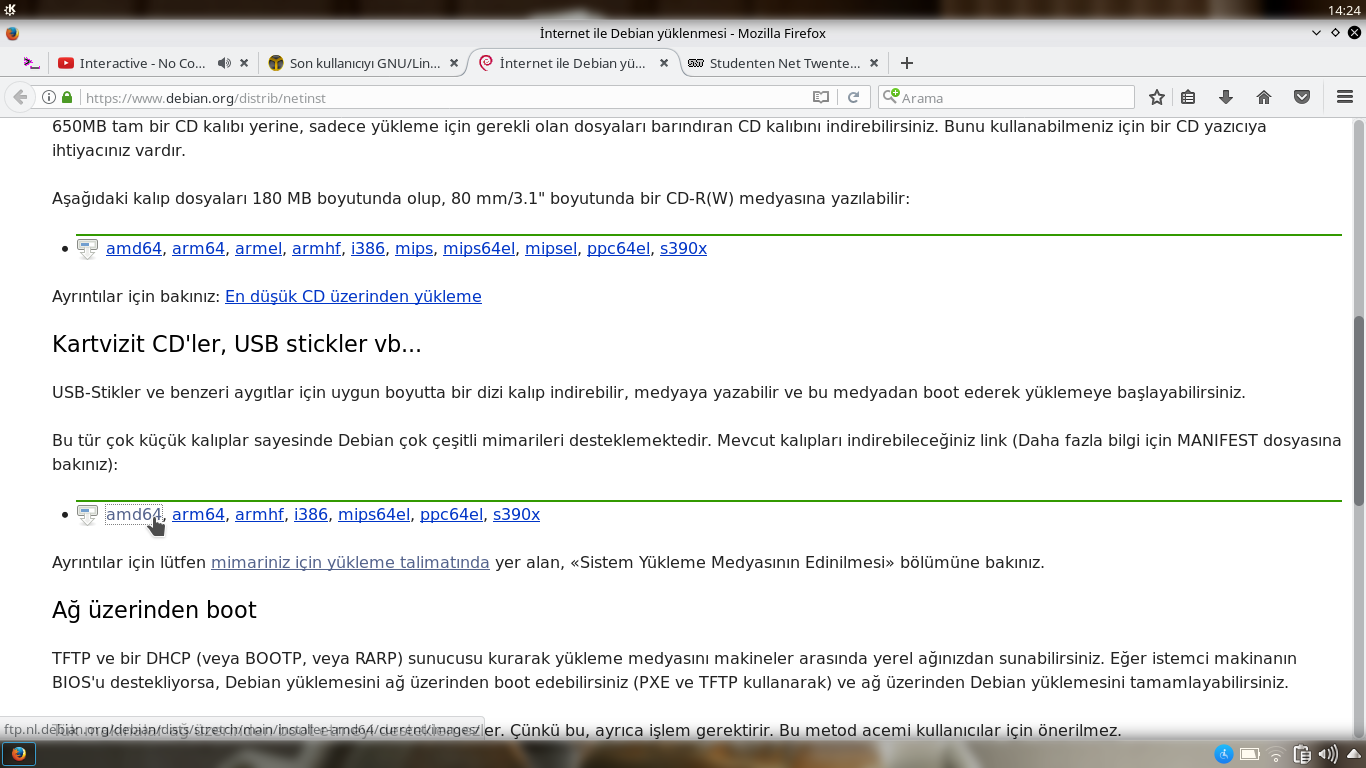Reload the page with refresh icon
This screenshot has width=1366, height=768.
click(853, 97)
